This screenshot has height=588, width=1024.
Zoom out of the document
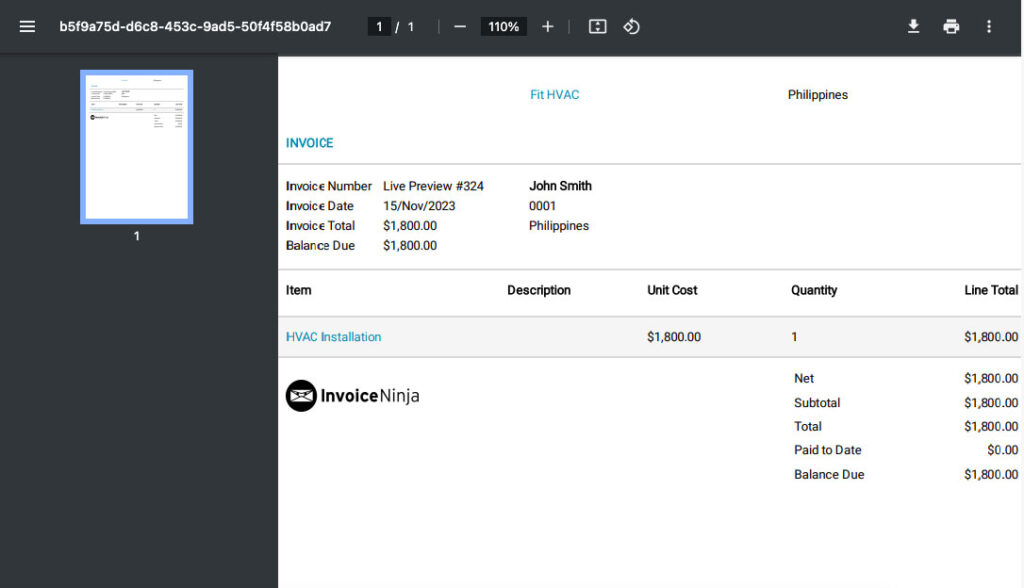point(459,26)
